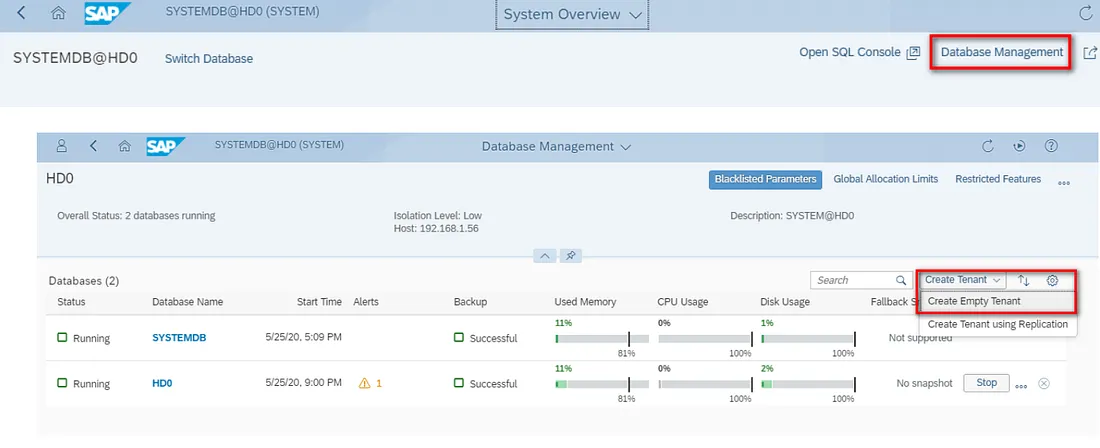Click the Blacklisted Parameters button
Viewport: 1100px width, 448px height.
(x=765, y=179)
